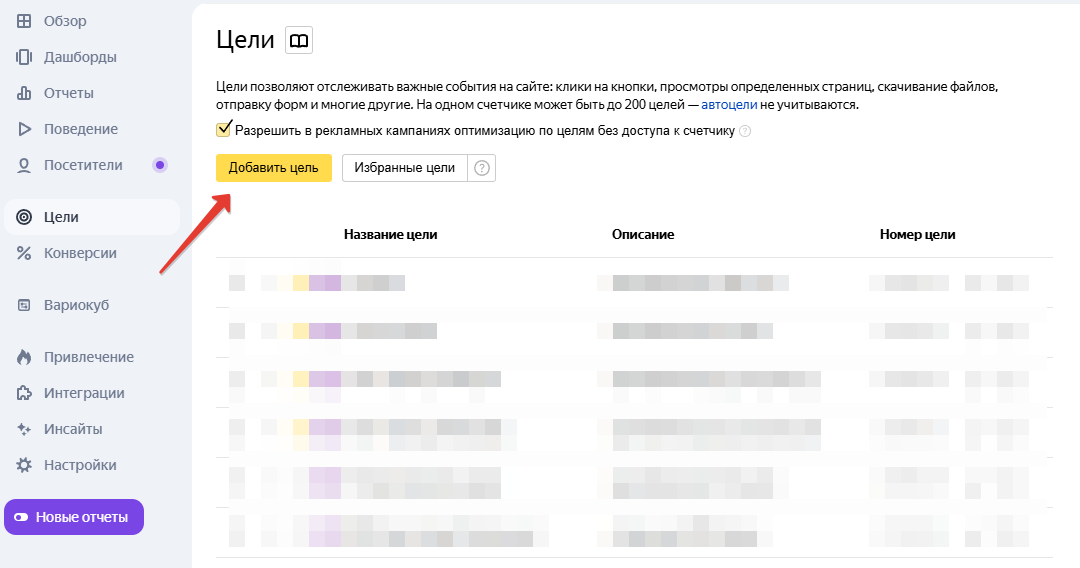The height and width of the screenshot is (568, 1080).
Task: Click the Посетители person icon
Action: [24, 165]
